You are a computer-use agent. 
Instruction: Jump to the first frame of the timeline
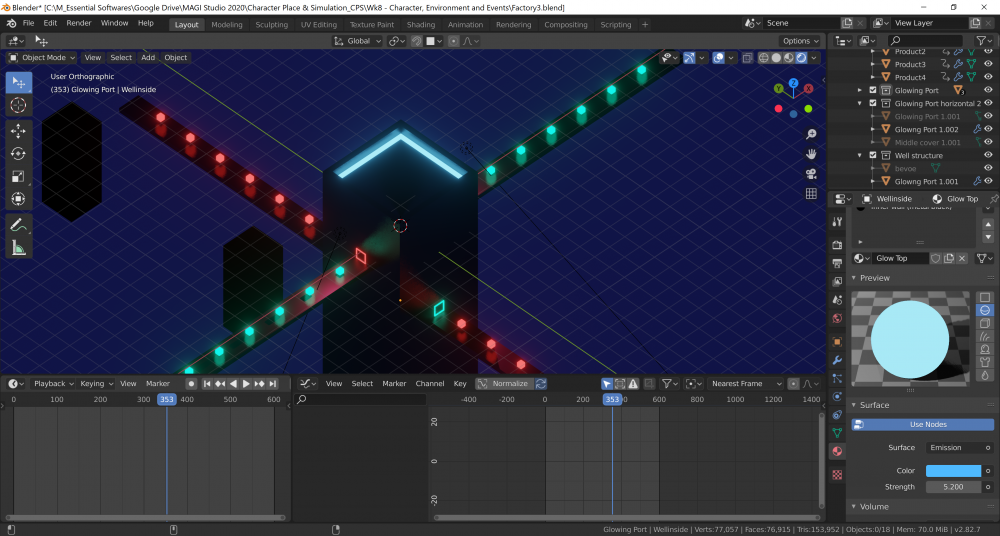pyautogui.click(x=207, y=383)
